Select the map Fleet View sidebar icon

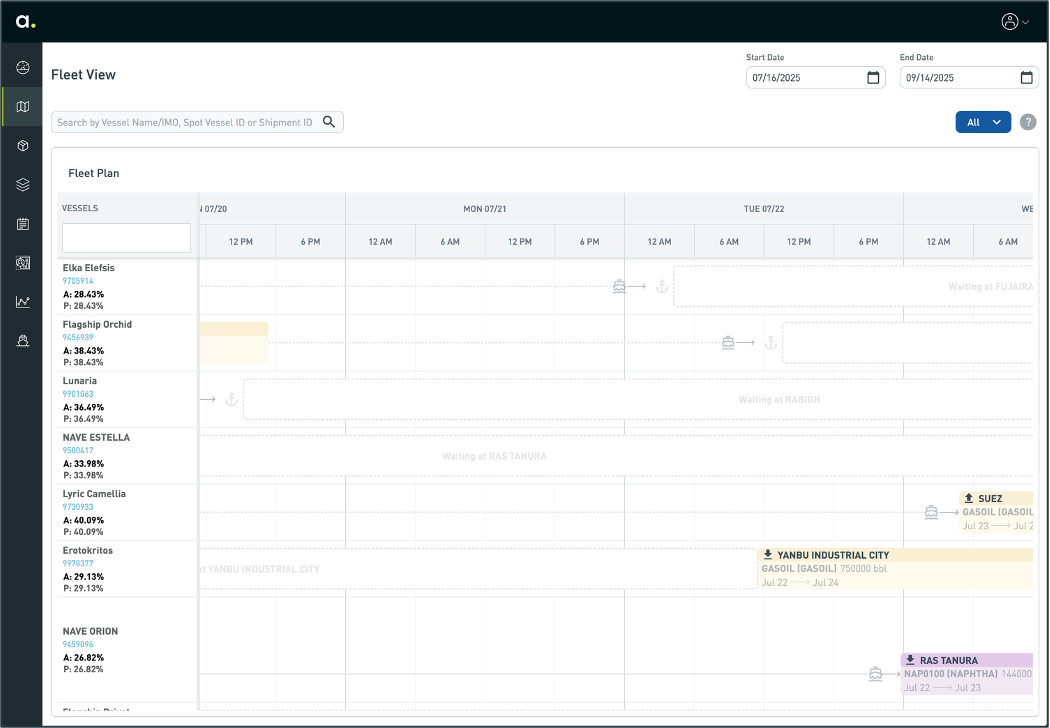pyautogui.click(x=23, y=106)
